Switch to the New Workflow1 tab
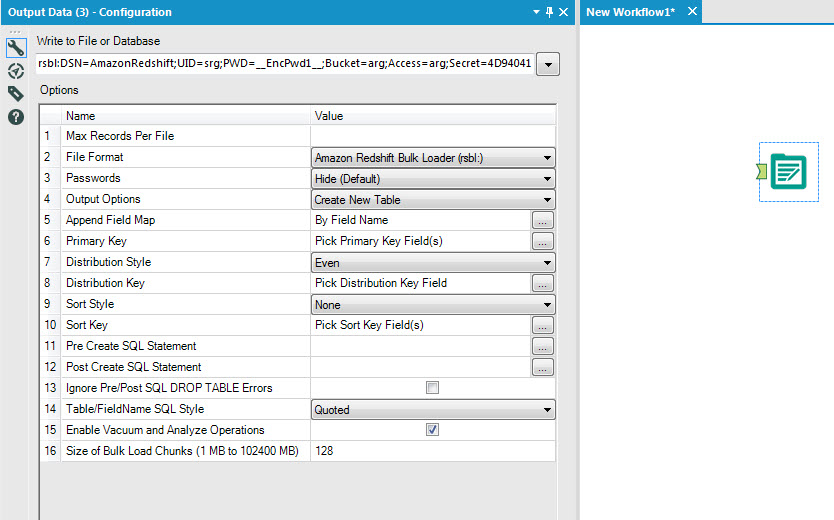This screenshot has height=520, width=834. (x=630, y=12)
